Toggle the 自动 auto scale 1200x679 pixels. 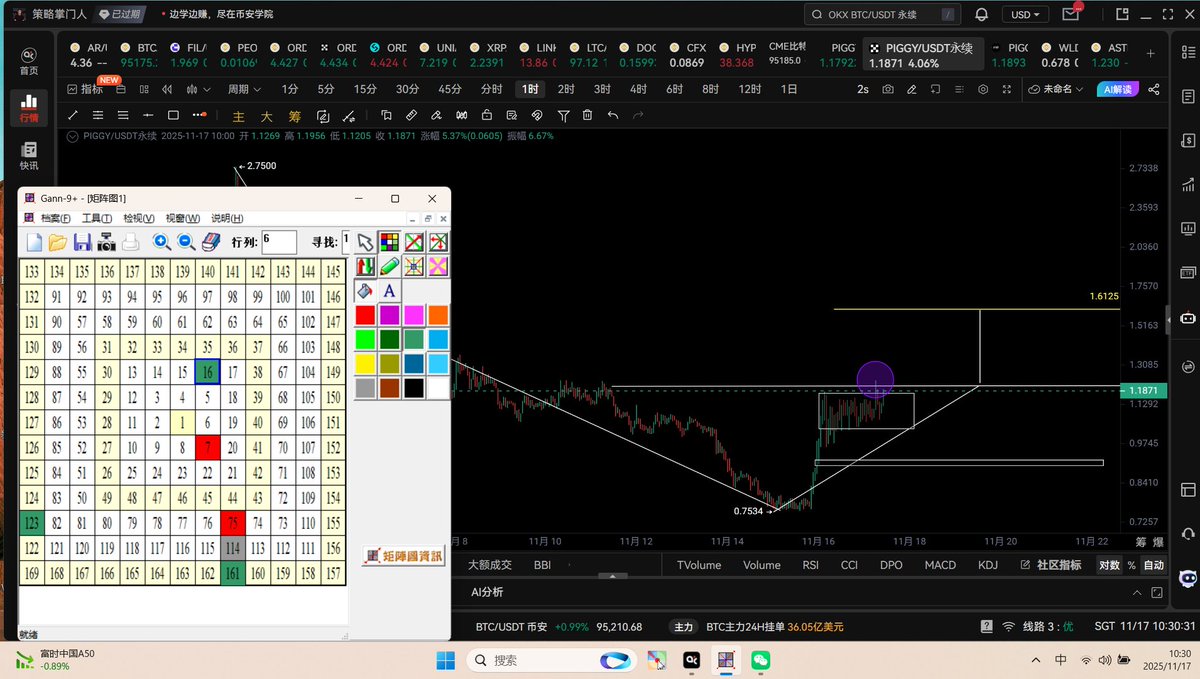1154,565
